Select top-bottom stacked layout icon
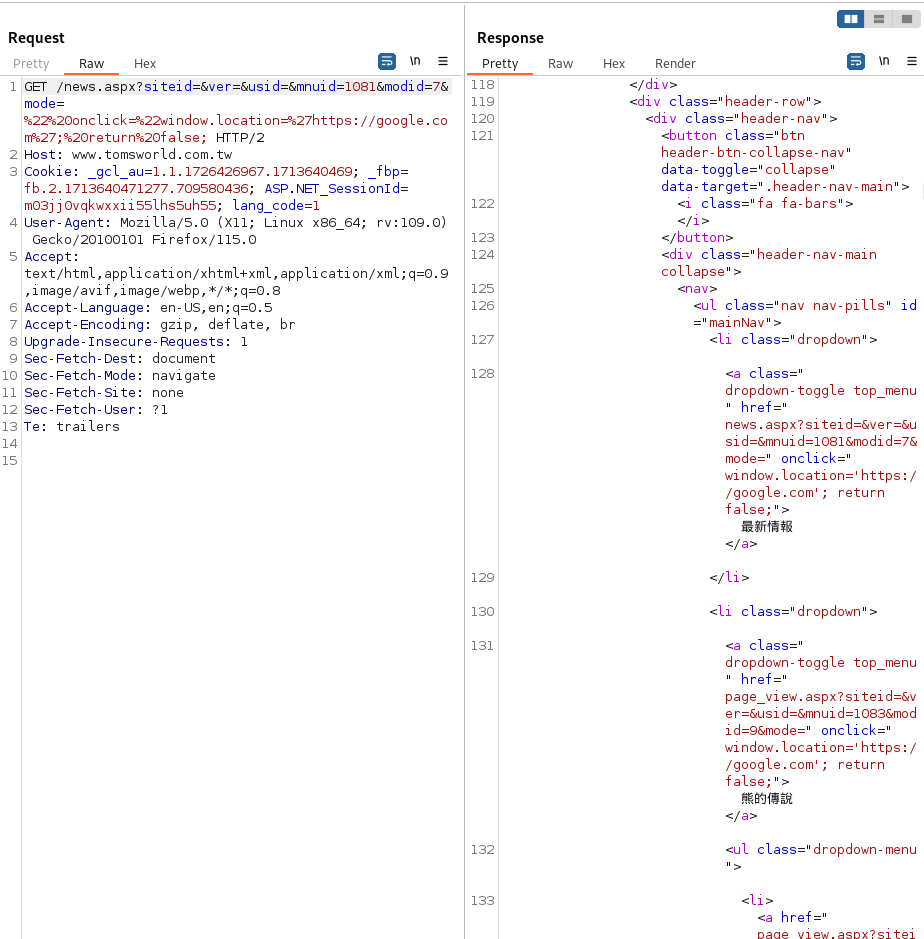924x939 pixels. [x=878, y=19]
